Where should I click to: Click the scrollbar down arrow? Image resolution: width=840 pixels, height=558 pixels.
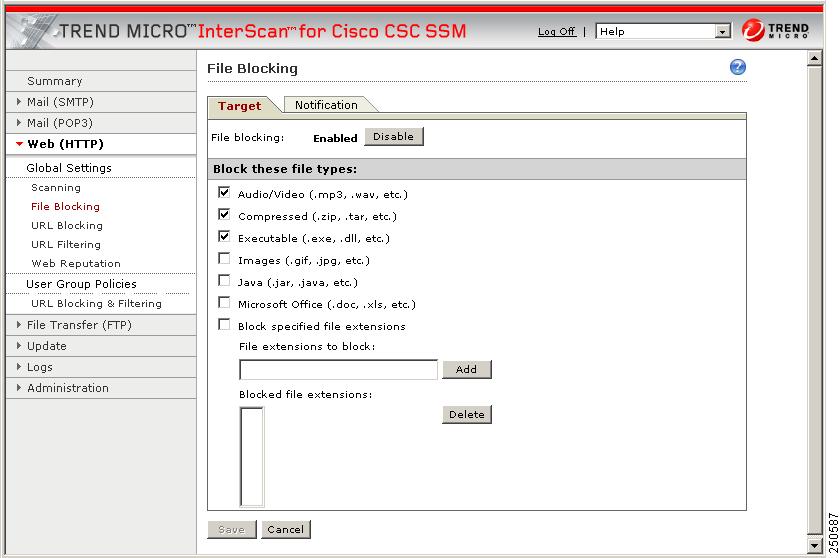point(814,546)
